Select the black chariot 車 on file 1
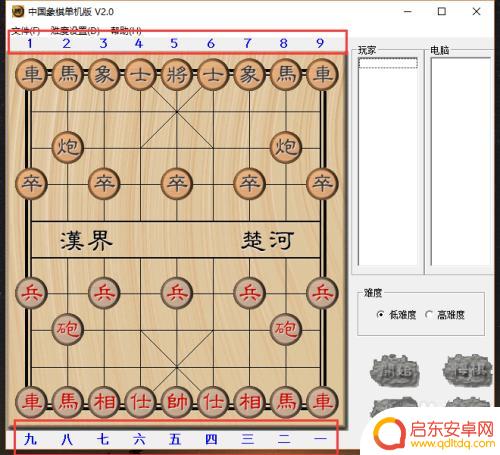This screenshot has width=500, height=455. click(31, 74)
